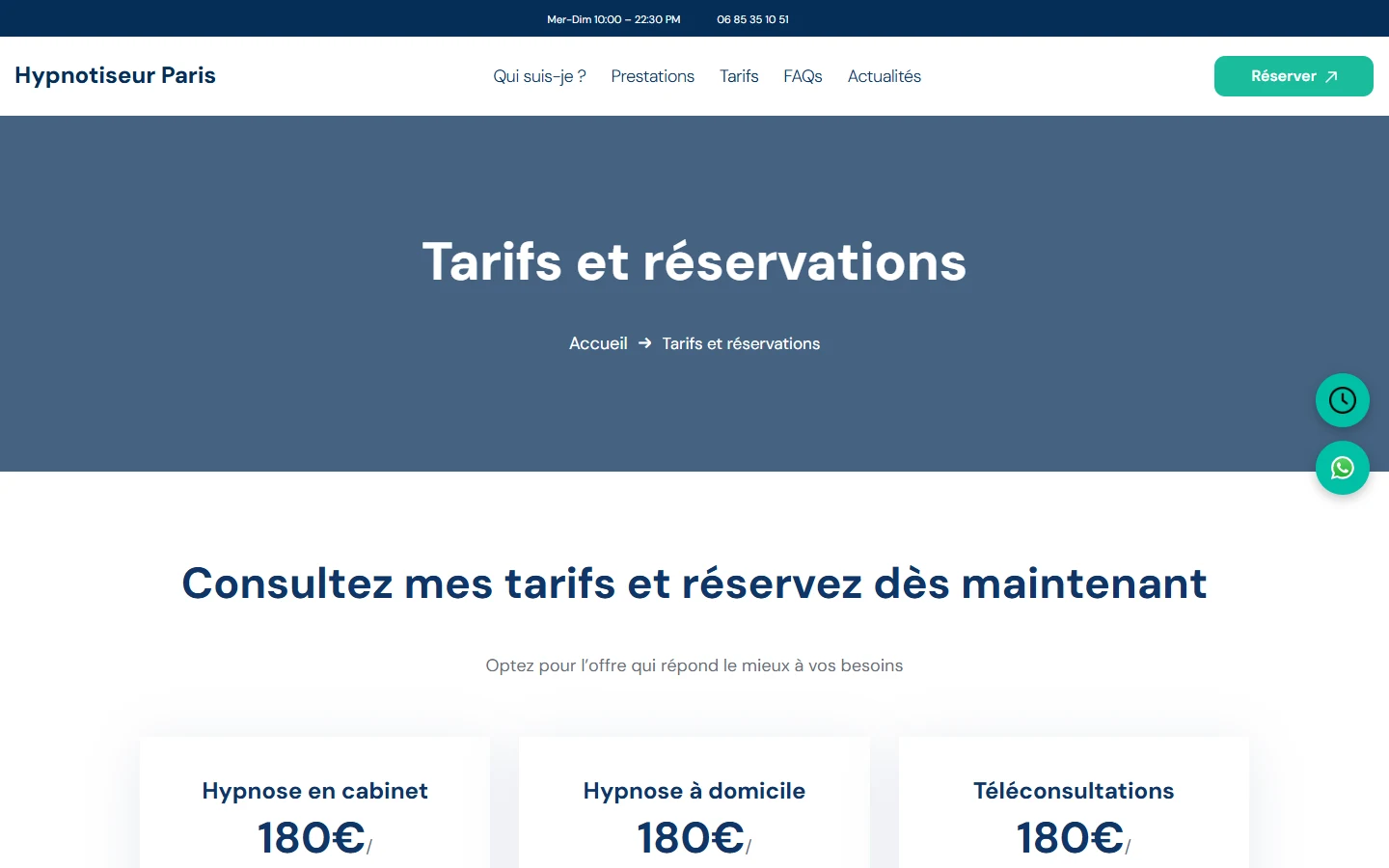Click the large Tarifs et réservations banner title
This screenshot has height=868, width=1389.
tap(694, 261)
